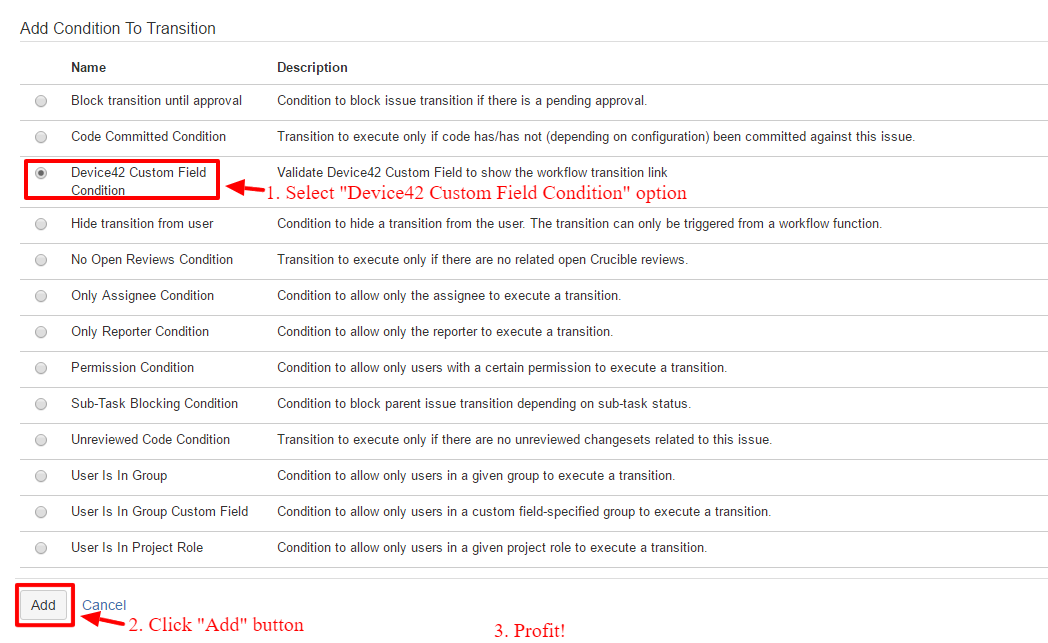Select the Sub-Task Blocking Condition
This screenshot has width=1048, height=643.
40,403
